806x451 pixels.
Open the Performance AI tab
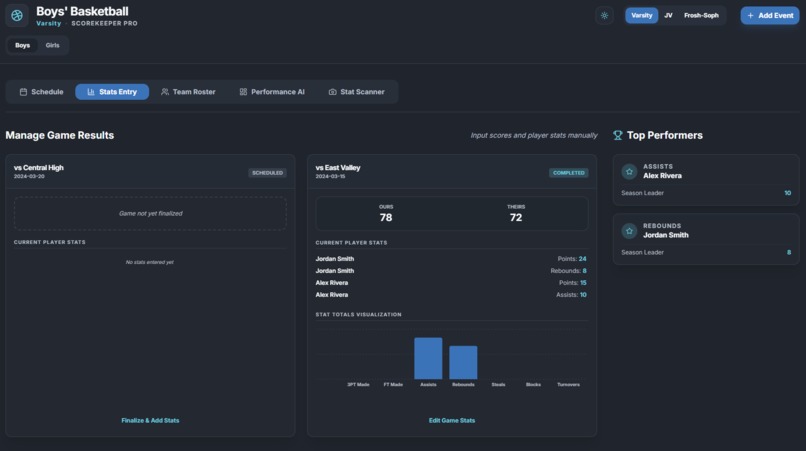[x=272, y=92]
